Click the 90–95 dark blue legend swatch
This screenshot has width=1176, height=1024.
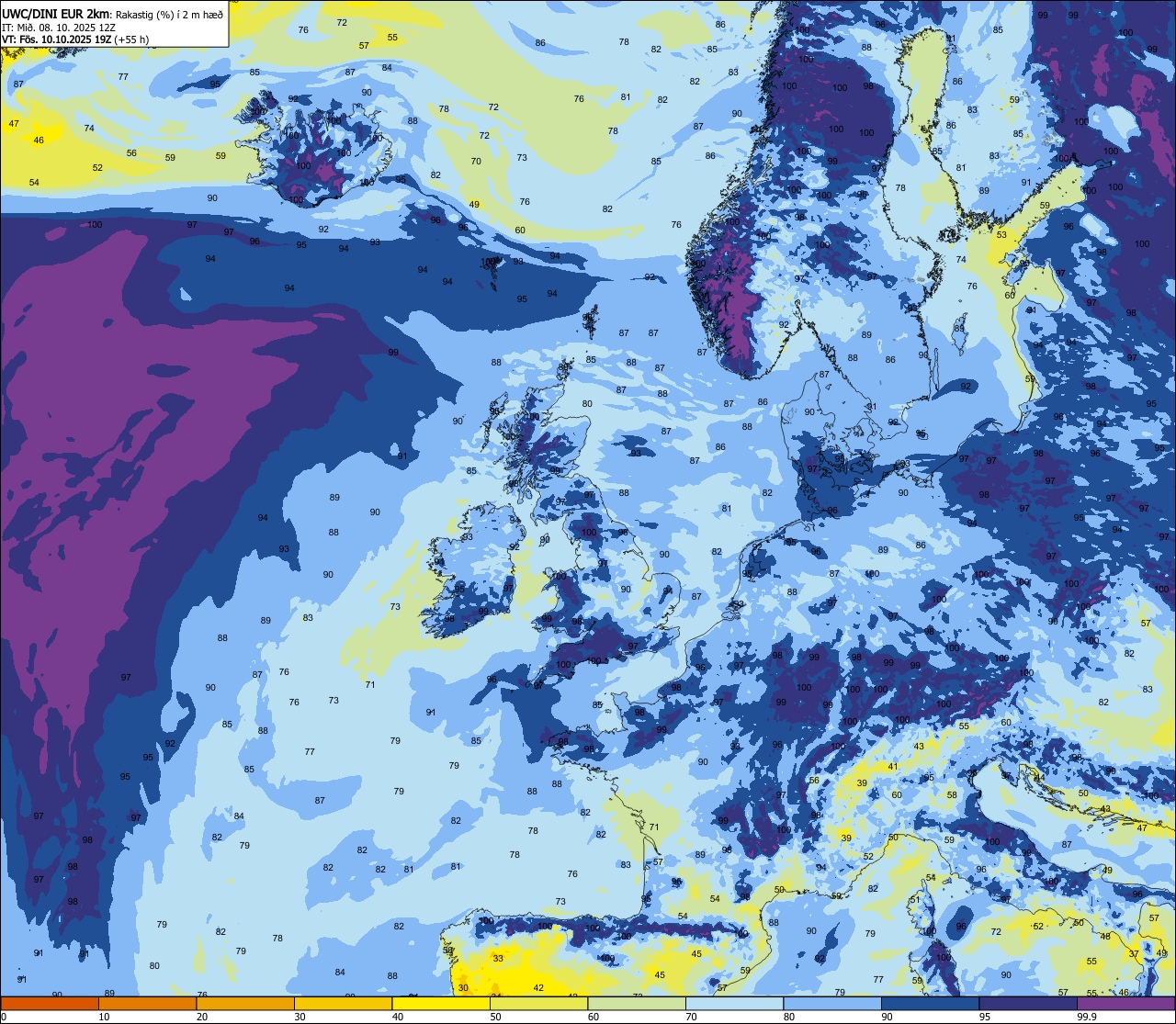click(x=930, y=1004)
